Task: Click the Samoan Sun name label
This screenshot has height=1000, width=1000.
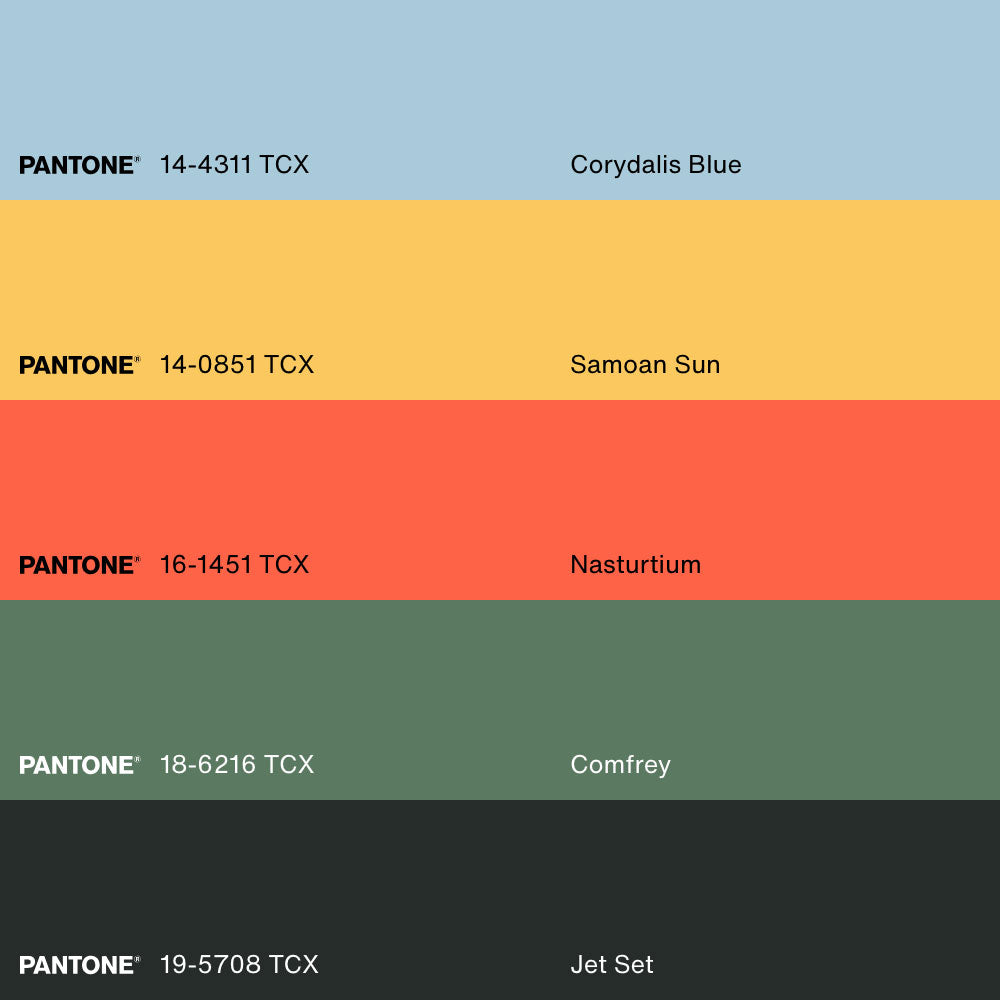Action: [x=645, y=365]
